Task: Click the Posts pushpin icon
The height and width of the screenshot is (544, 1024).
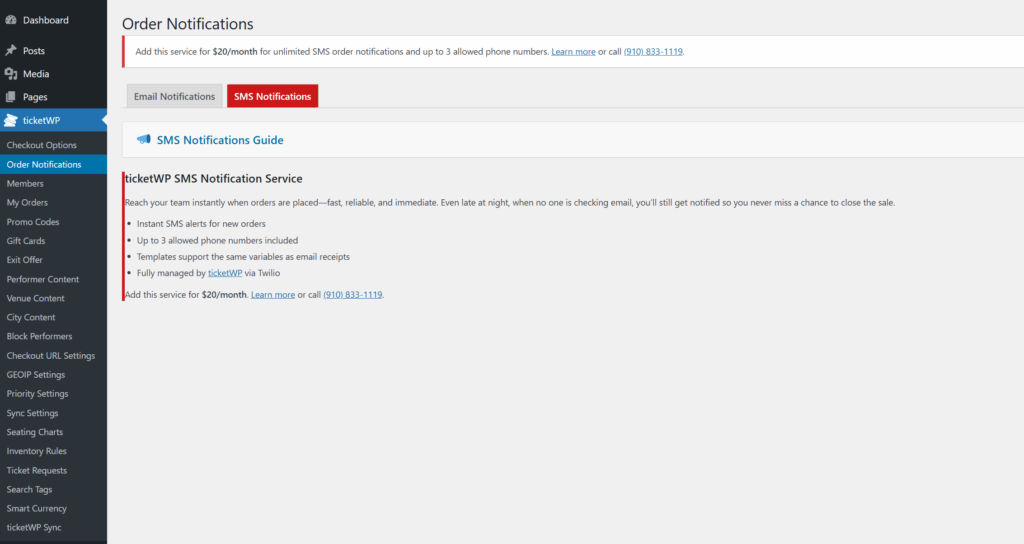Action: coord(10,50)
